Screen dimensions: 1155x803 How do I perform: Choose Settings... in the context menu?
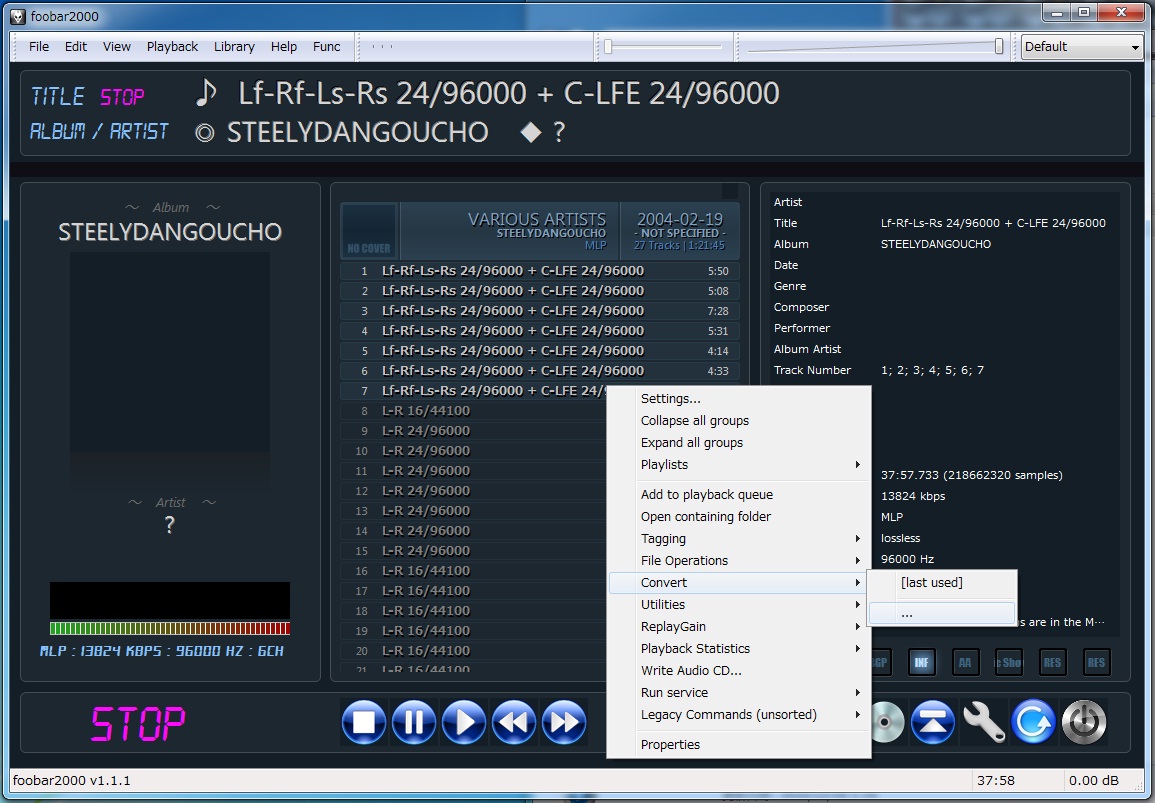(x=739, y=399)
